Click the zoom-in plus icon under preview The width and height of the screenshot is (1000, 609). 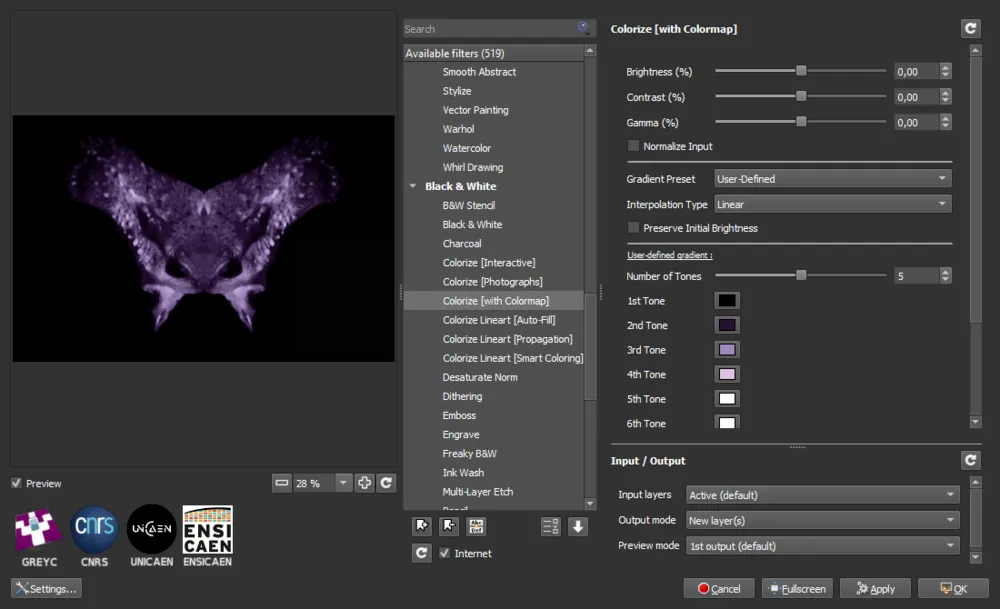[364, 483]
